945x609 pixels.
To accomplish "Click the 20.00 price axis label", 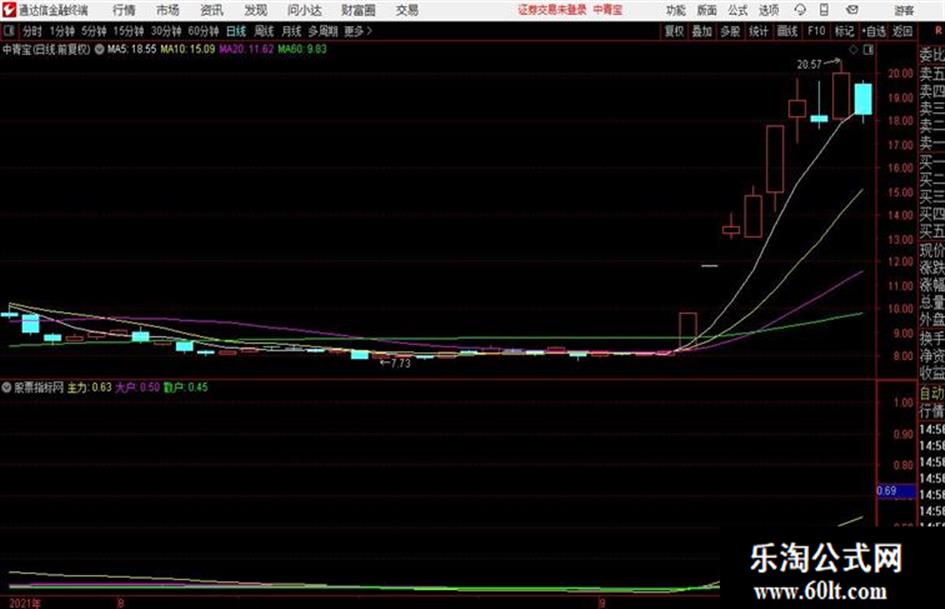I will tap(900, 74).
